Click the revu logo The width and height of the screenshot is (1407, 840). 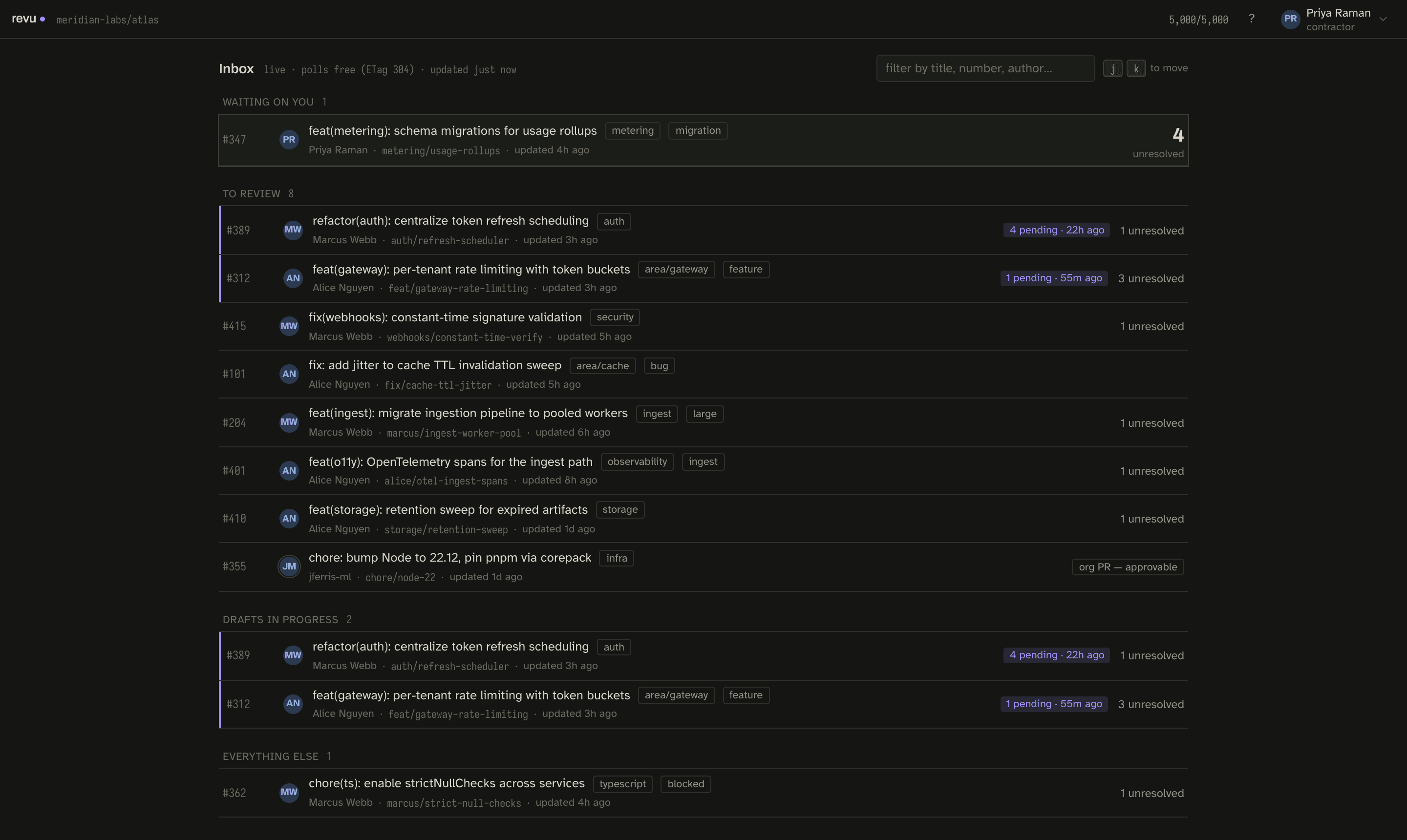pos(28,19)
